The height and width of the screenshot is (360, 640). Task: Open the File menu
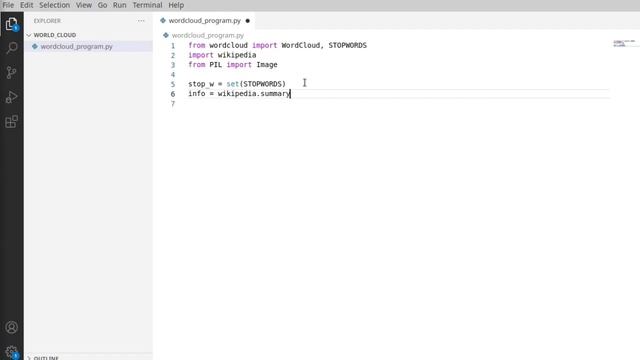point(8,5)
